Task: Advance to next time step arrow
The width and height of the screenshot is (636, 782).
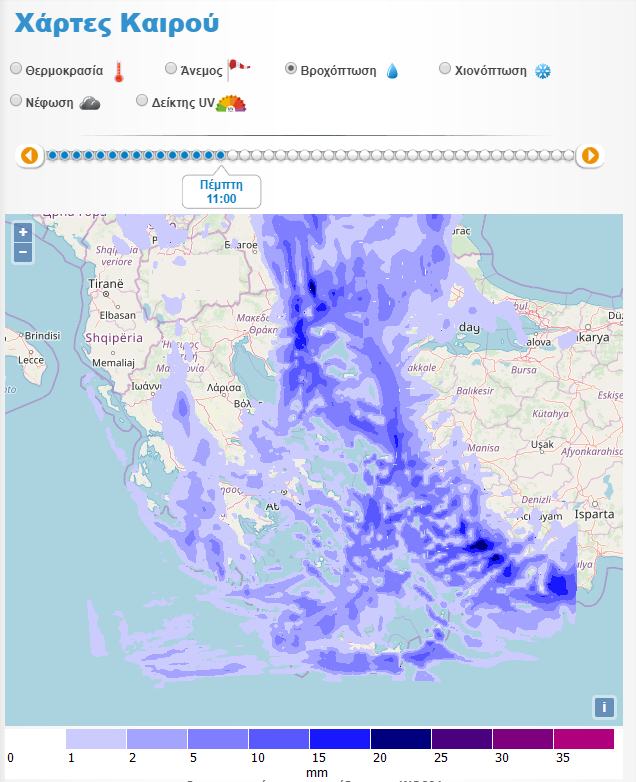Action: (590, 156)
